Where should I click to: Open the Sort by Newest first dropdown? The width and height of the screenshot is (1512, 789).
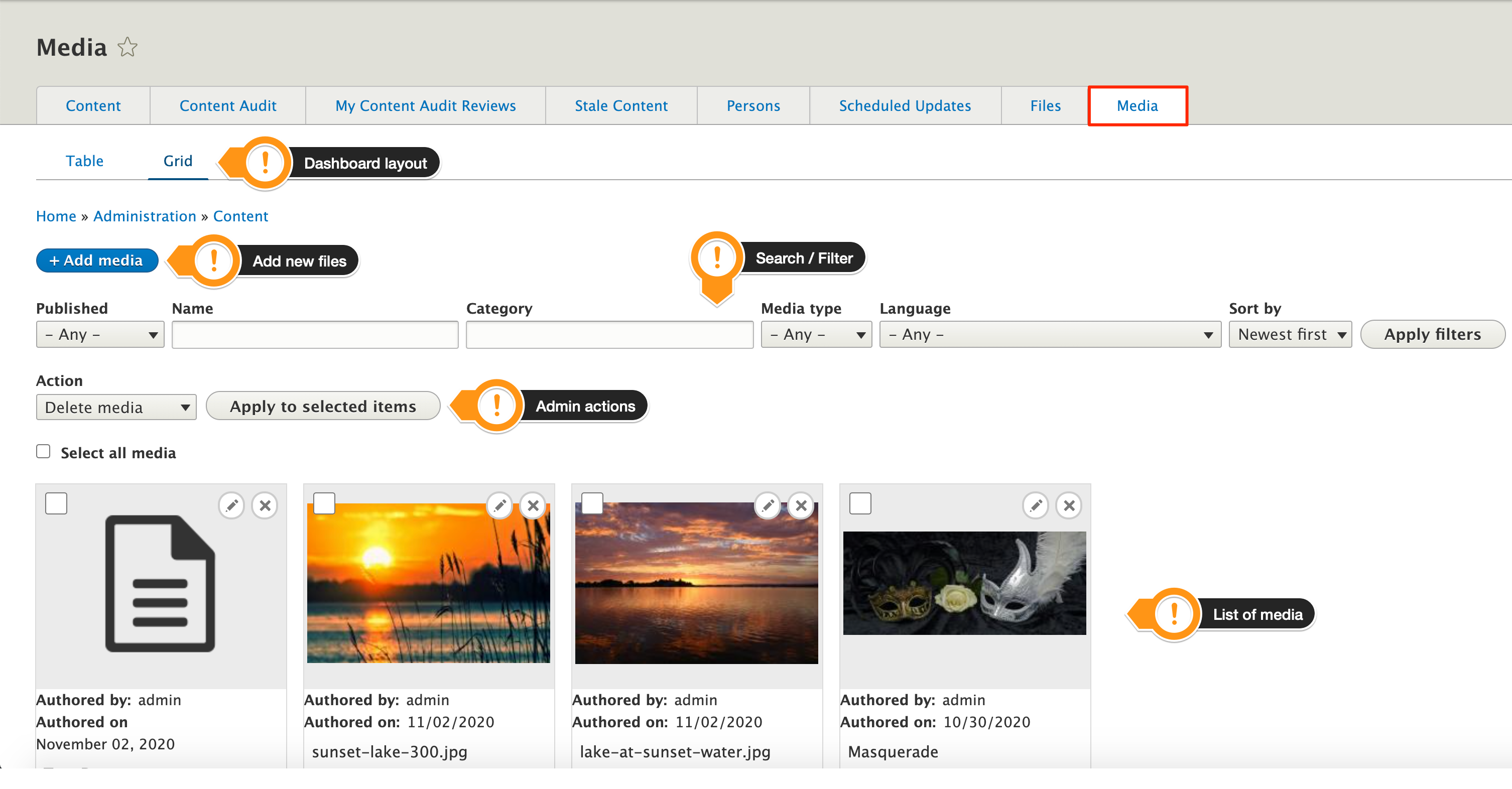1290,335
